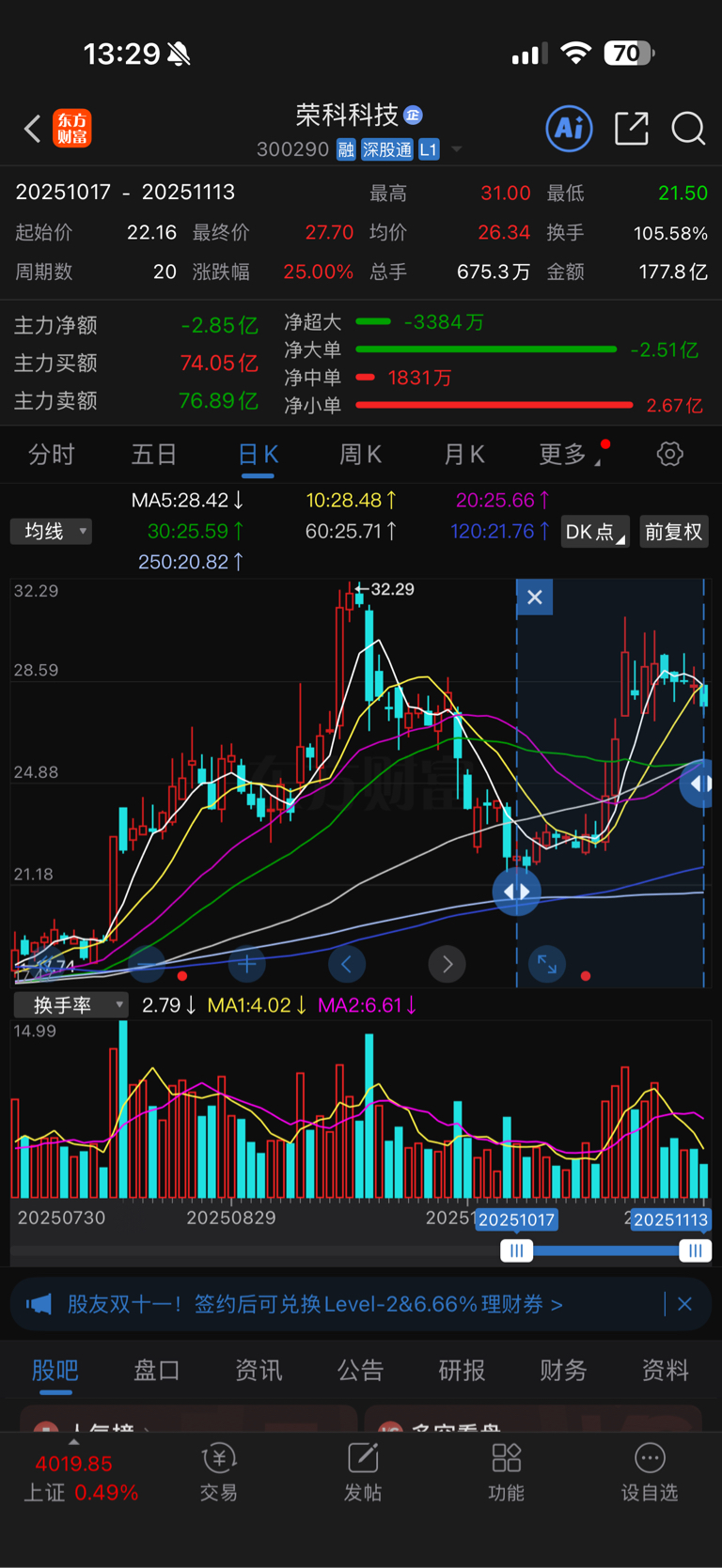Grab left range handle on K-line chart

pyautogui.click(x=516, y=892)
